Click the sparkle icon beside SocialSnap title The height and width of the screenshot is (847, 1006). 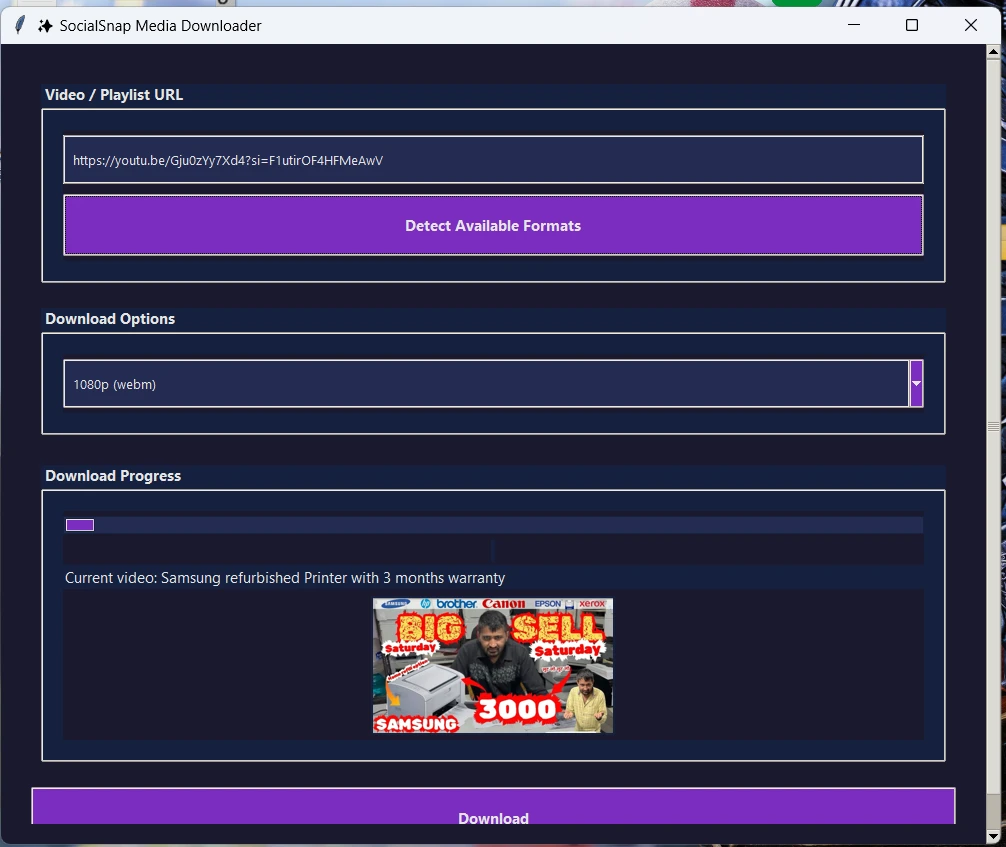tap(44, 26)
